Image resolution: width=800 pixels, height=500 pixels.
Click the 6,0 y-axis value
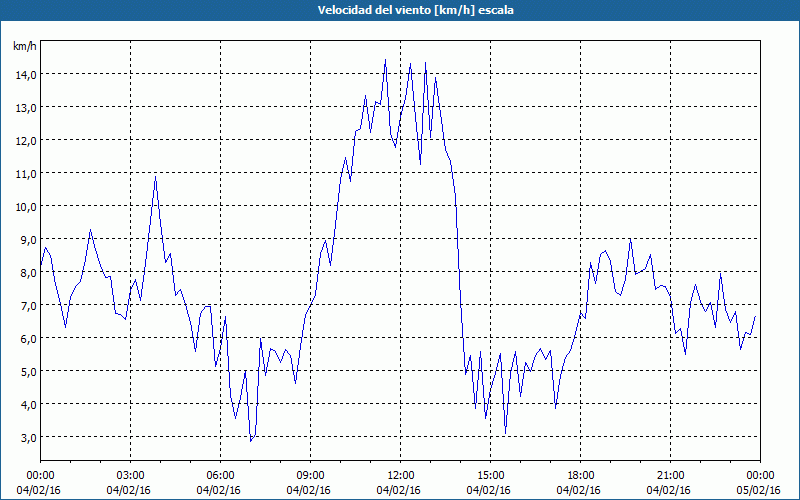click(x=29, y=339)
